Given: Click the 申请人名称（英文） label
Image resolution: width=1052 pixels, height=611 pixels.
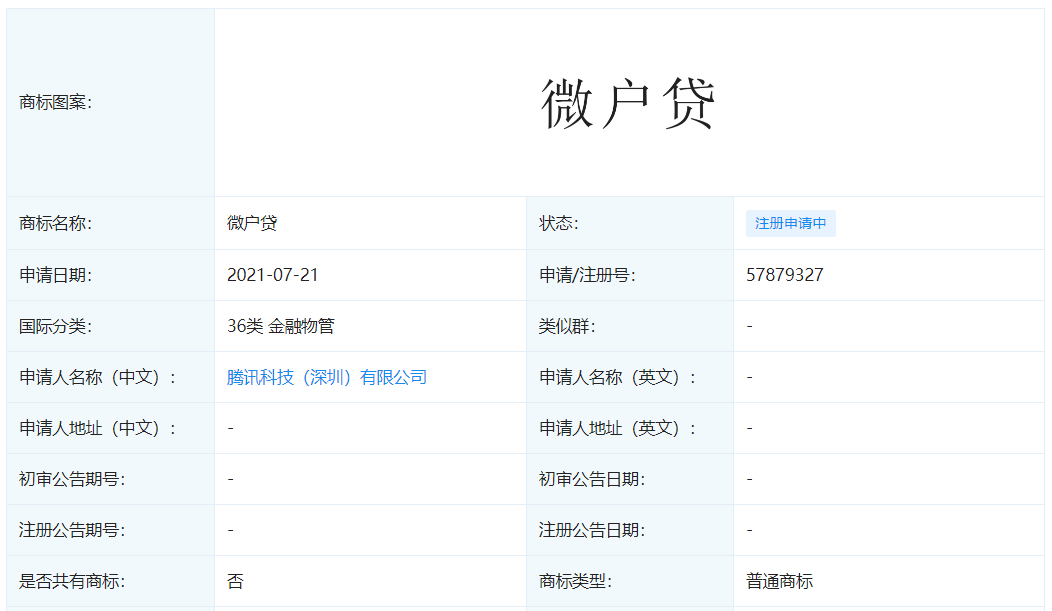Looking at the screenshot, I should click(618, 378).
